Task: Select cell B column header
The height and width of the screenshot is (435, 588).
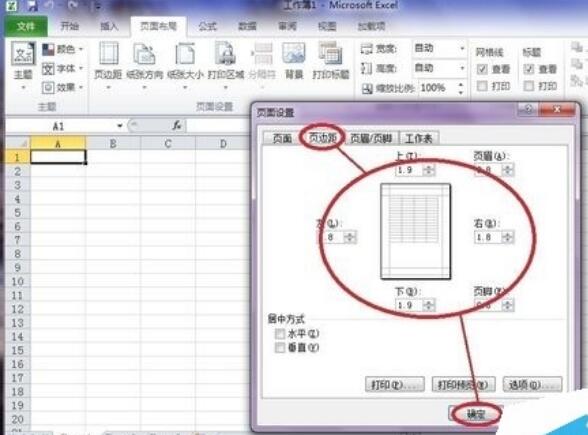Action: coord(113,144)
